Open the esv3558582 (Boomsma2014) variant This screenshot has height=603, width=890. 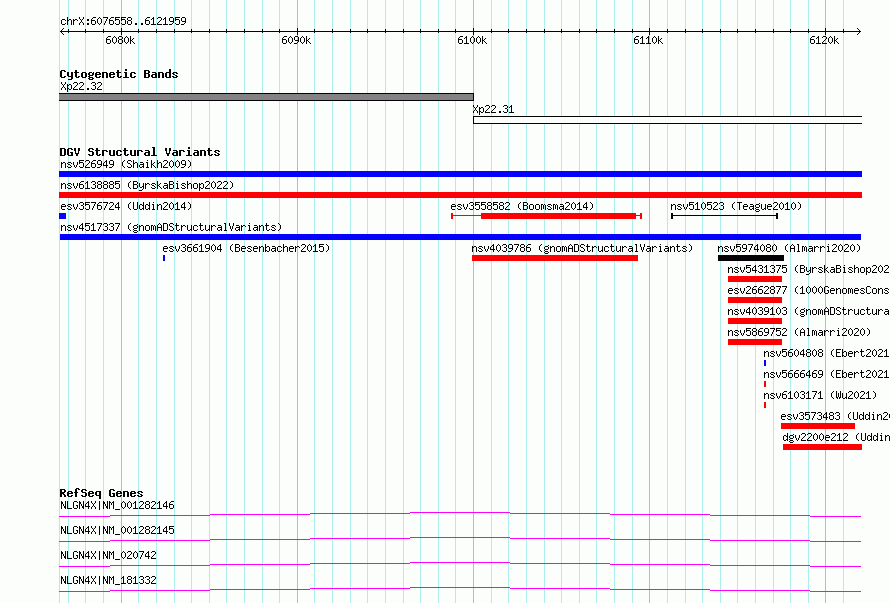coord(546,216)
